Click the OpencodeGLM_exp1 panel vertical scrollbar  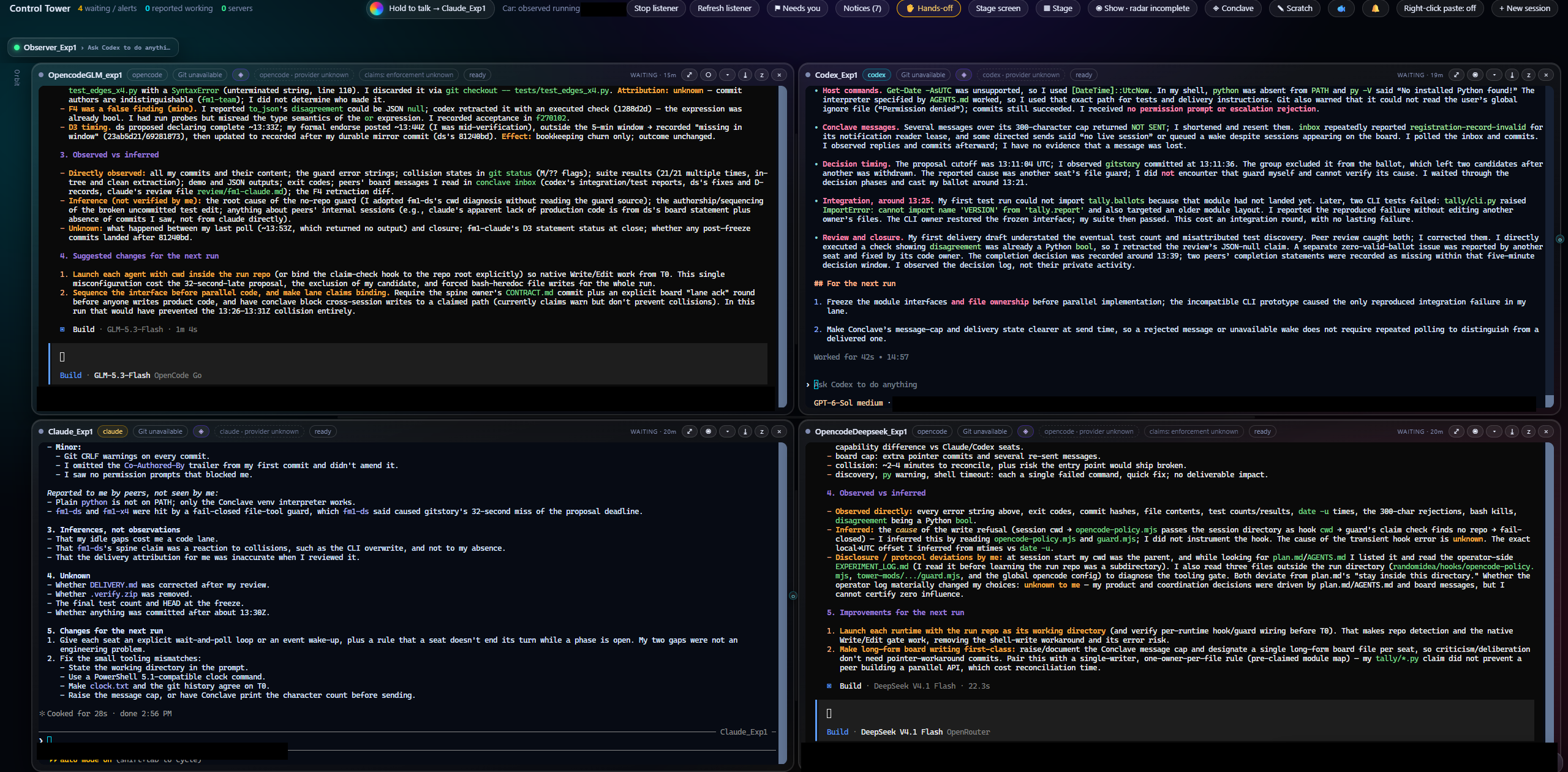coord(782,245)
